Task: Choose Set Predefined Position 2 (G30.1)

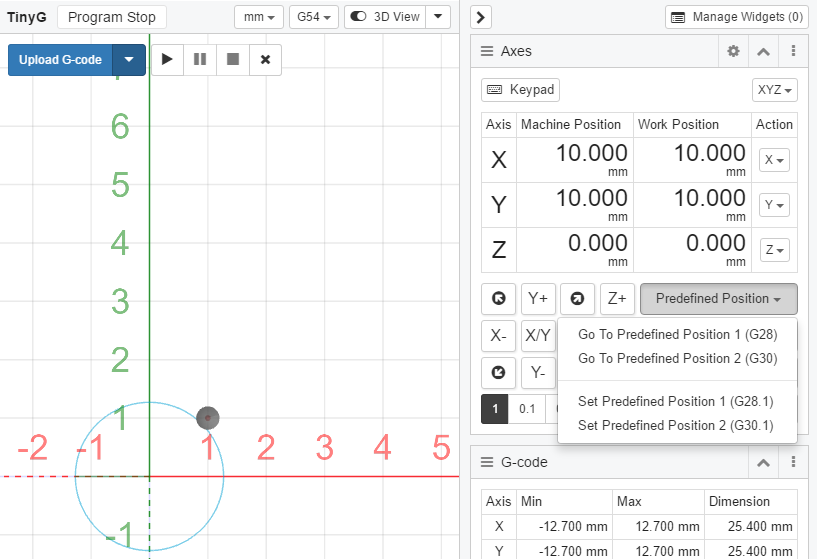Action: [x=675, y=425]
